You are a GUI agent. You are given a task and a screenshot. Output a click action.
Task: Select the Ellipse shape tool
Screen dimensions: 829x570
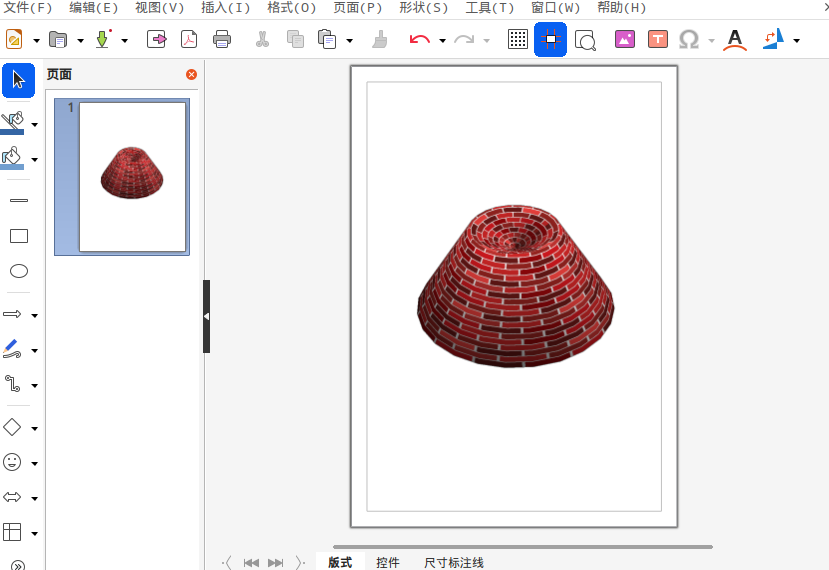point(18,271)
